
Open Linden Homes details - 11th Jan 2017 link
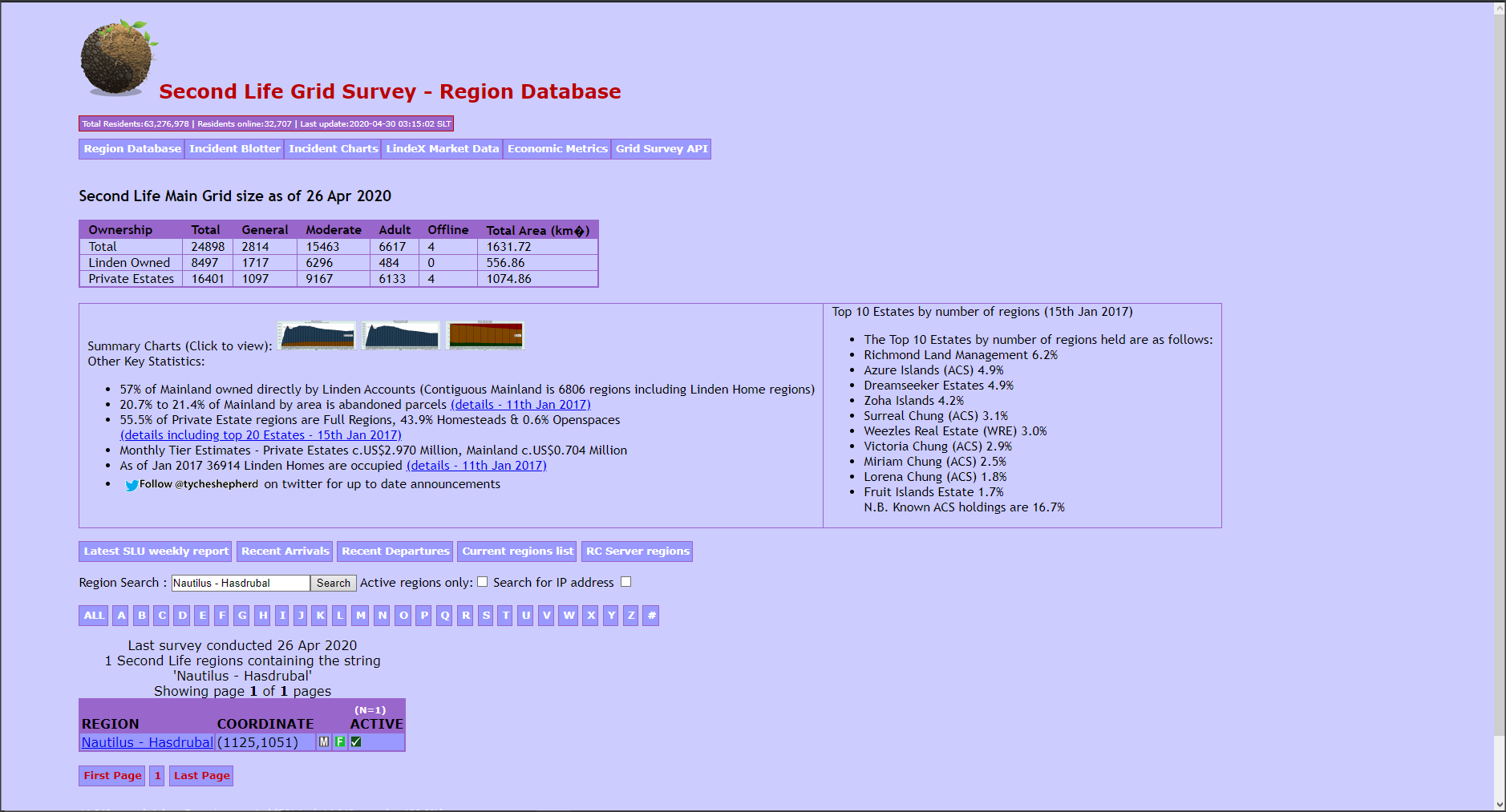(x=476, y=466)
